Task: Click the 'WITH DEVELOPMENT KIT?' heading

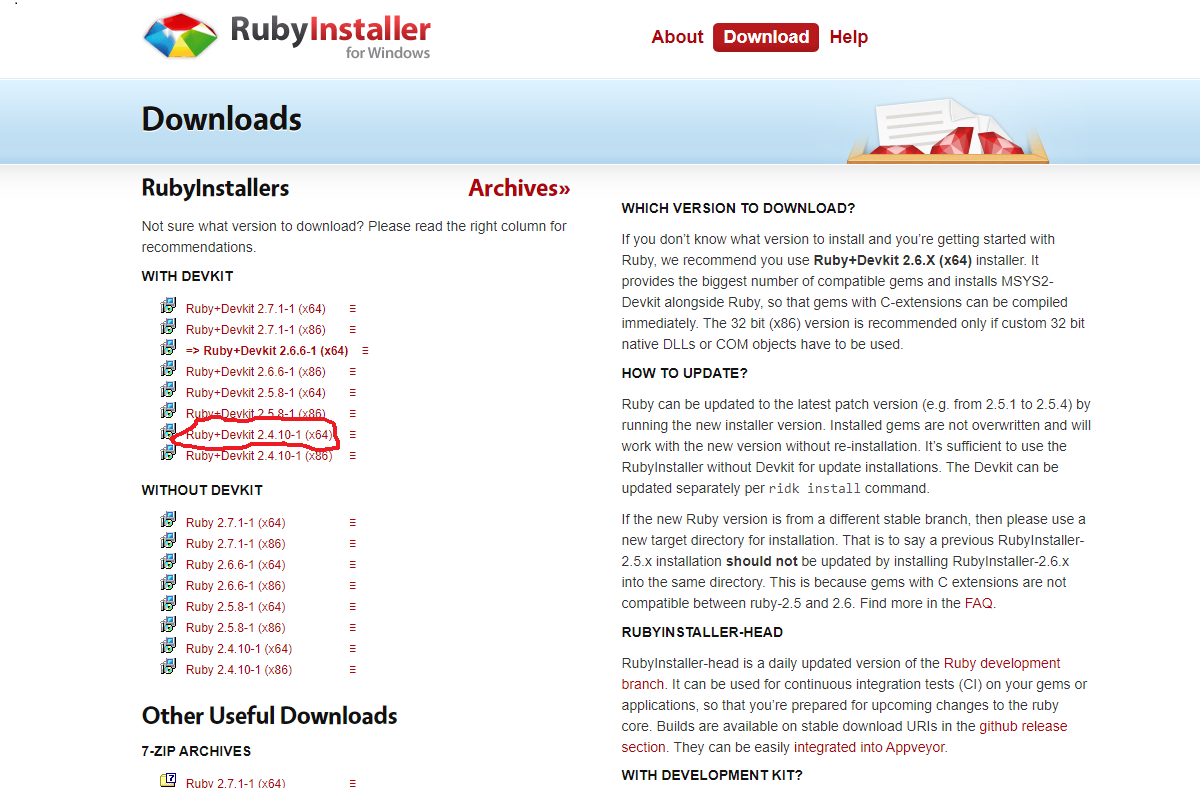Action: [712, 775]
